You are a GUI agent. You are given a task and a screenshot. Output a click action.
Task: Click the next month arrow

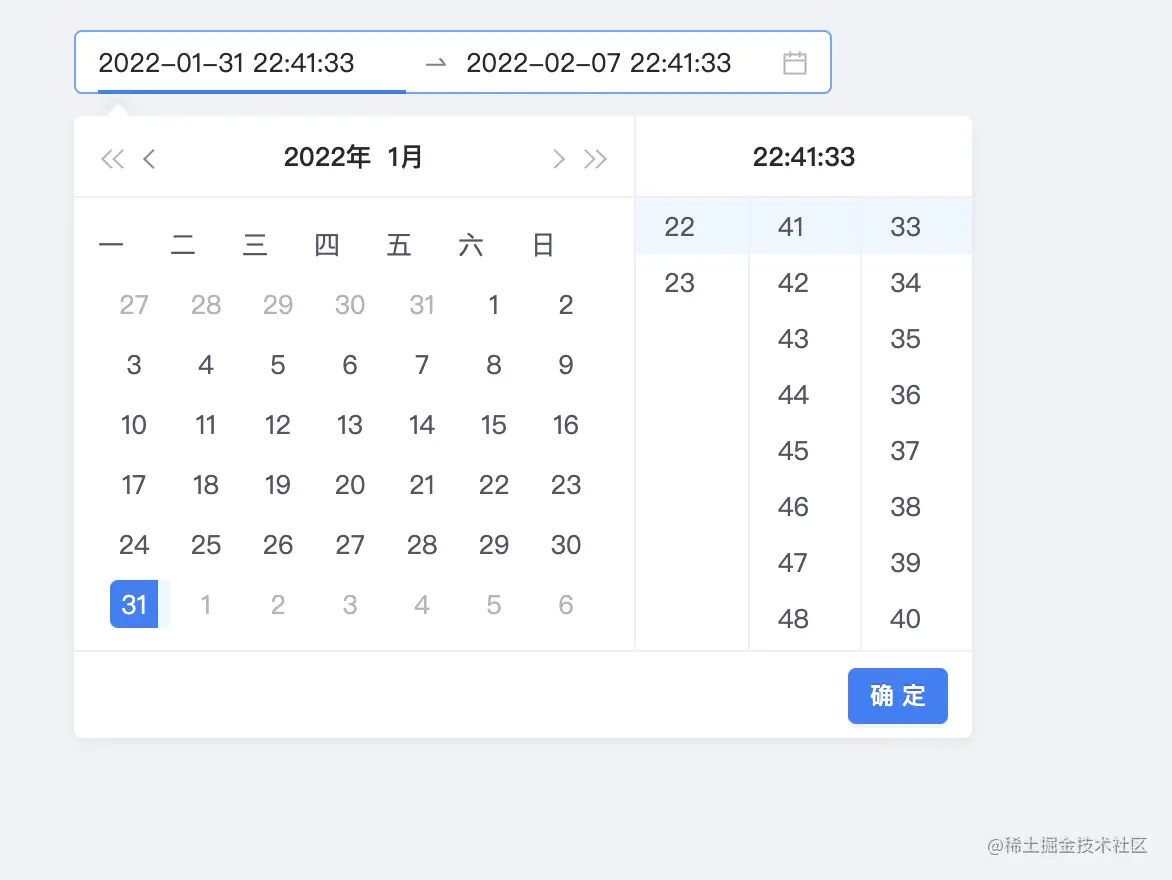(x=559, y=157)
